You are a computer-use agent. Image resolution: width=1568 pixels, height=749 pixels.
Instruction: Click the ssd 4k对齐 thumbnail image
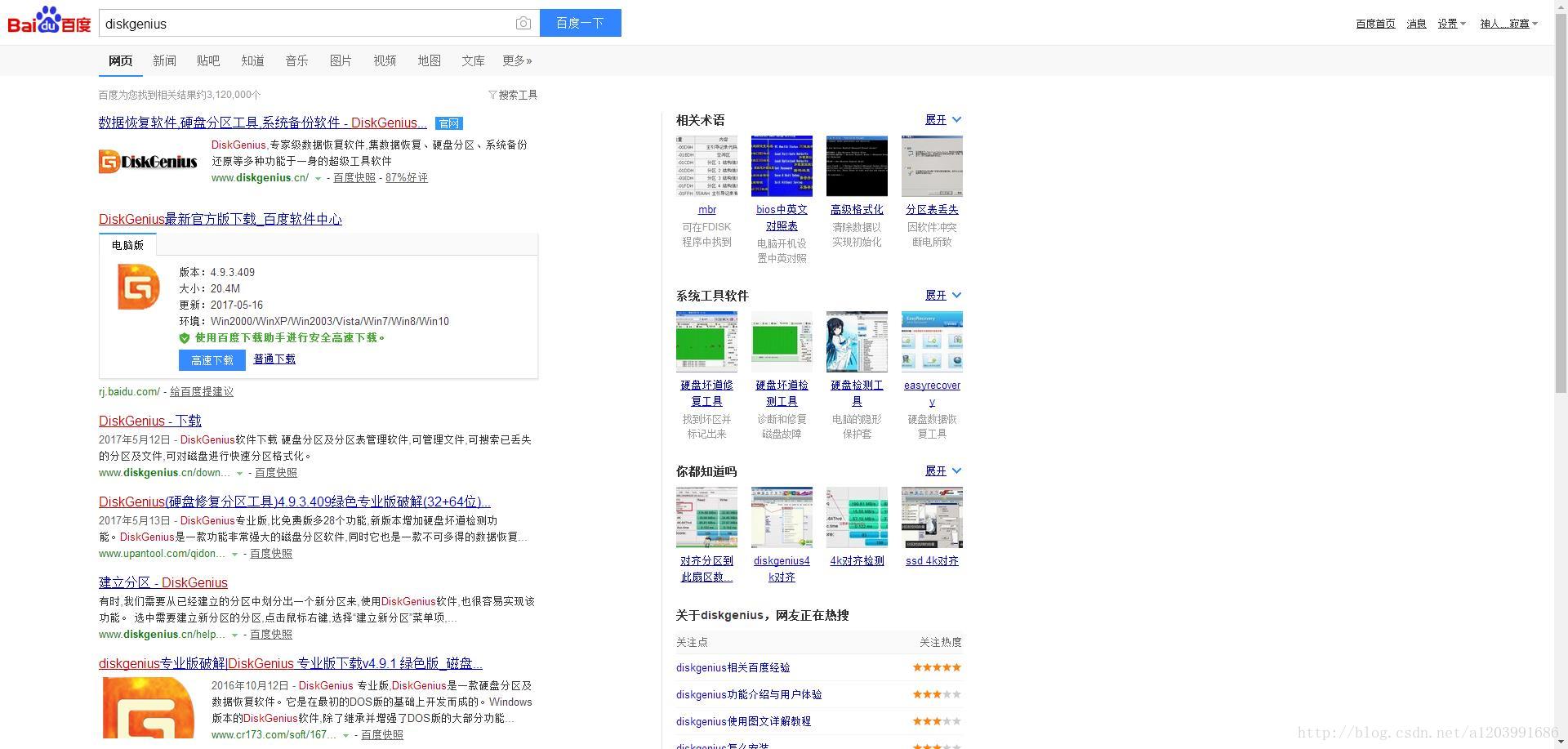pyautogui.click(x=931, y=516)
